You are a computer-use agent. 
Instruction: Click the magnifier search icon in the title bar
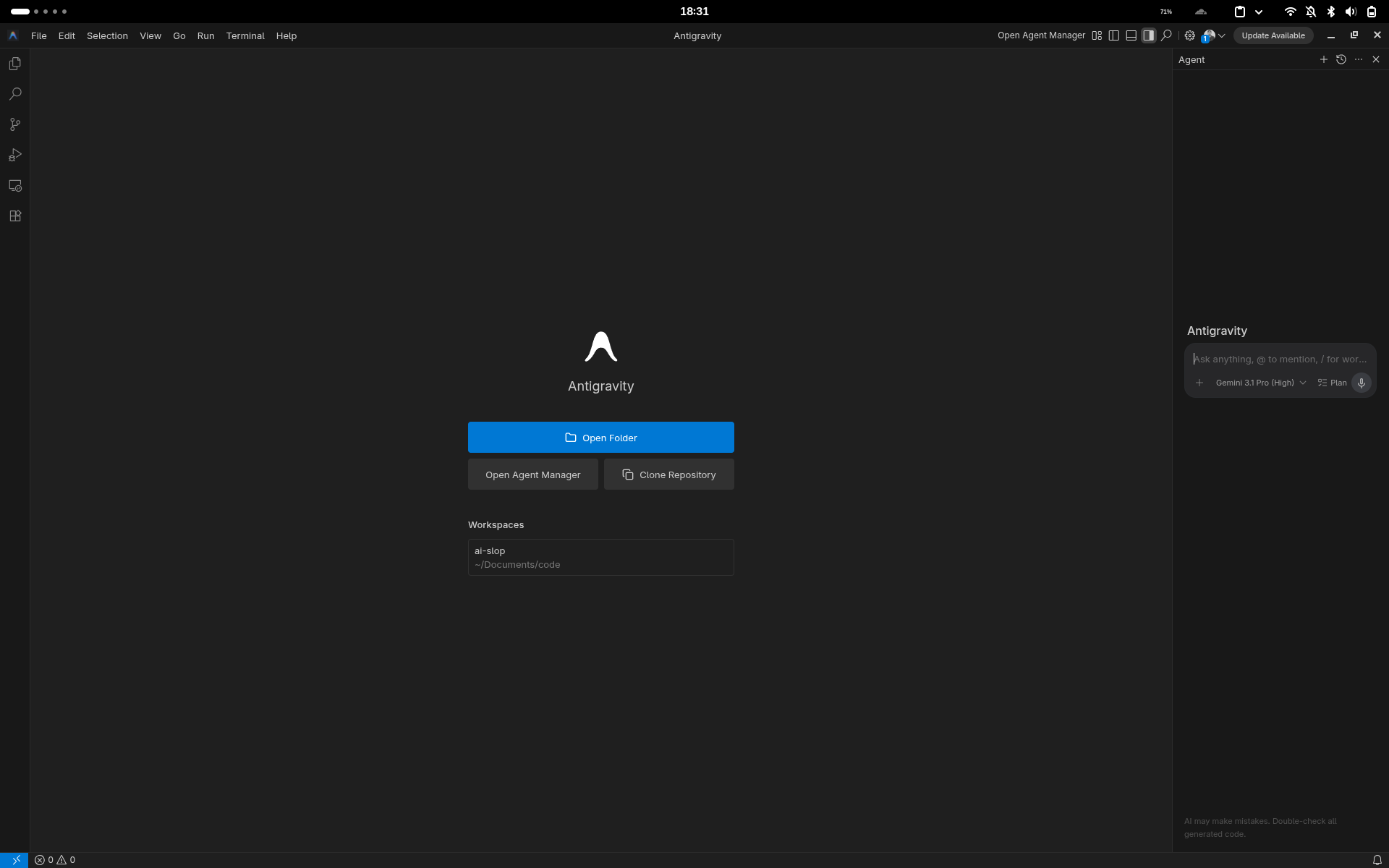click(x=1166, y=35)
